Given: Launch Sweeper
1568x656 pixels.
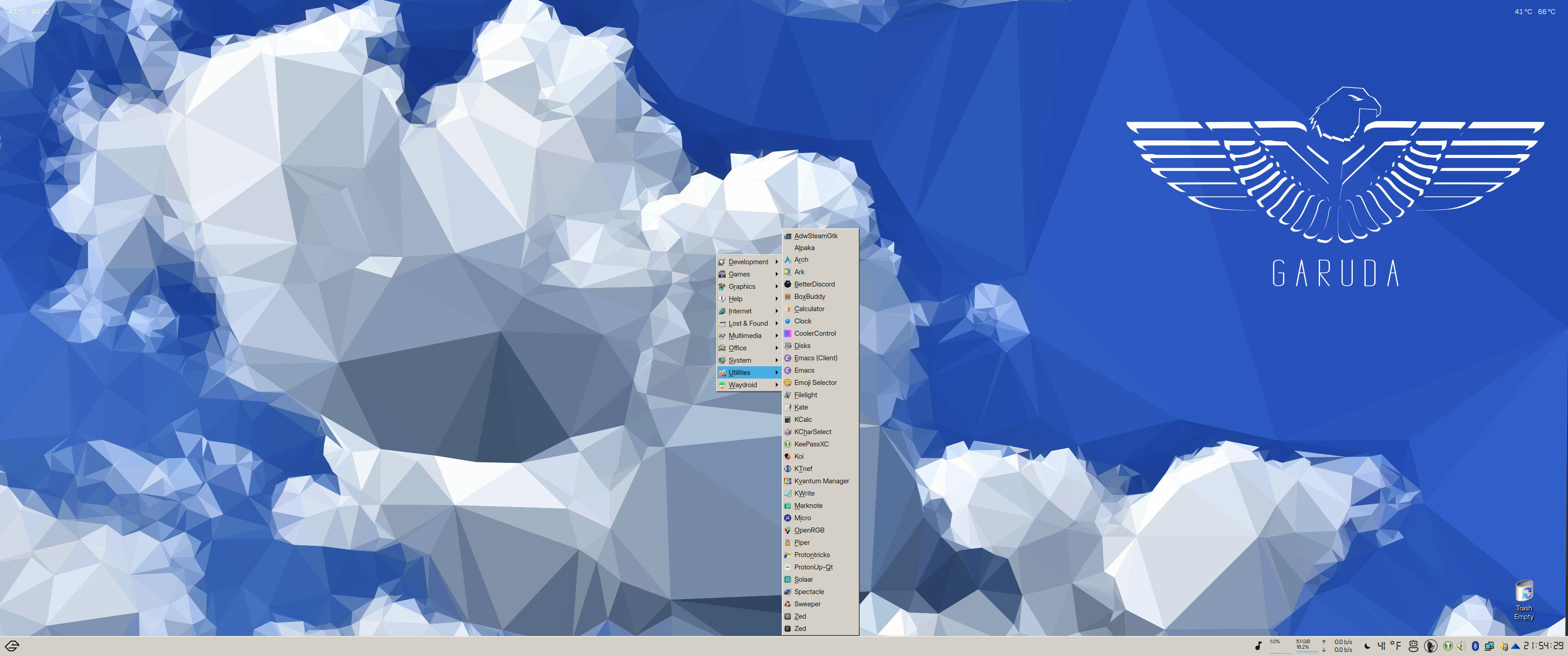Looking at the screenshot, I should (x=820, y=604).
